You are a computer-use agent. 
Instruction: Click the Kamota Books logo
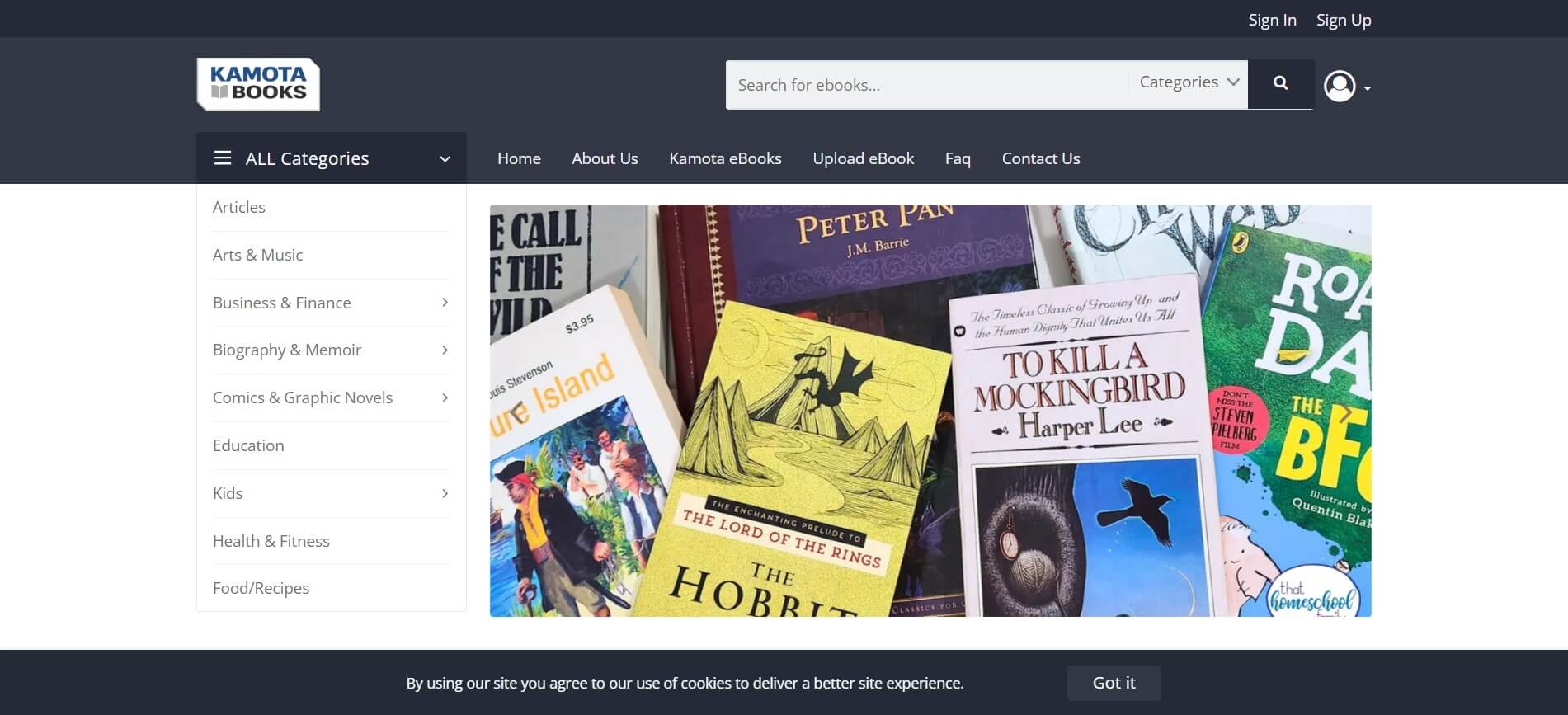click(x=258, y=84)
